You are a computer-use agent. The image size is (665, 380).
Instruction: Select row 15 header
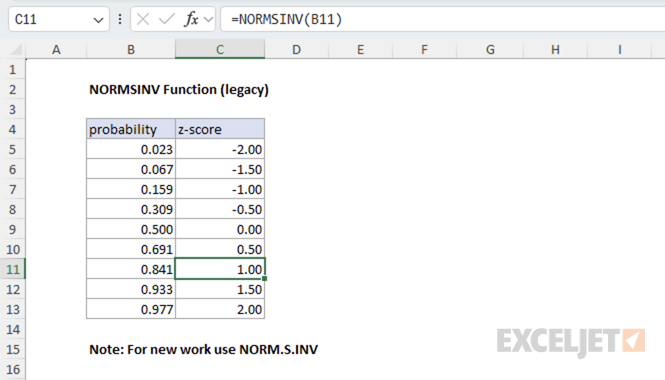[x=13, y=349]
